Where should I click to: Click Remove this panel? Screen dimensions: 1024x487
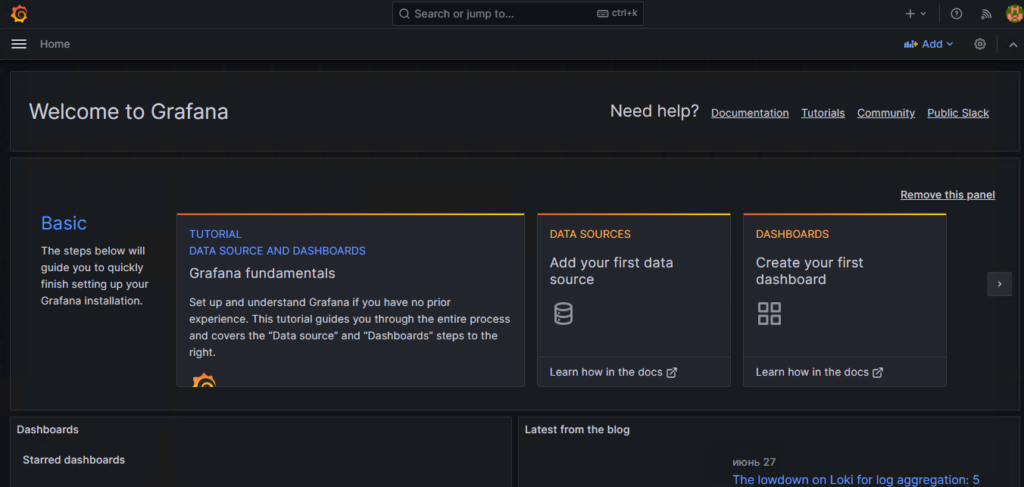(948, 195)
